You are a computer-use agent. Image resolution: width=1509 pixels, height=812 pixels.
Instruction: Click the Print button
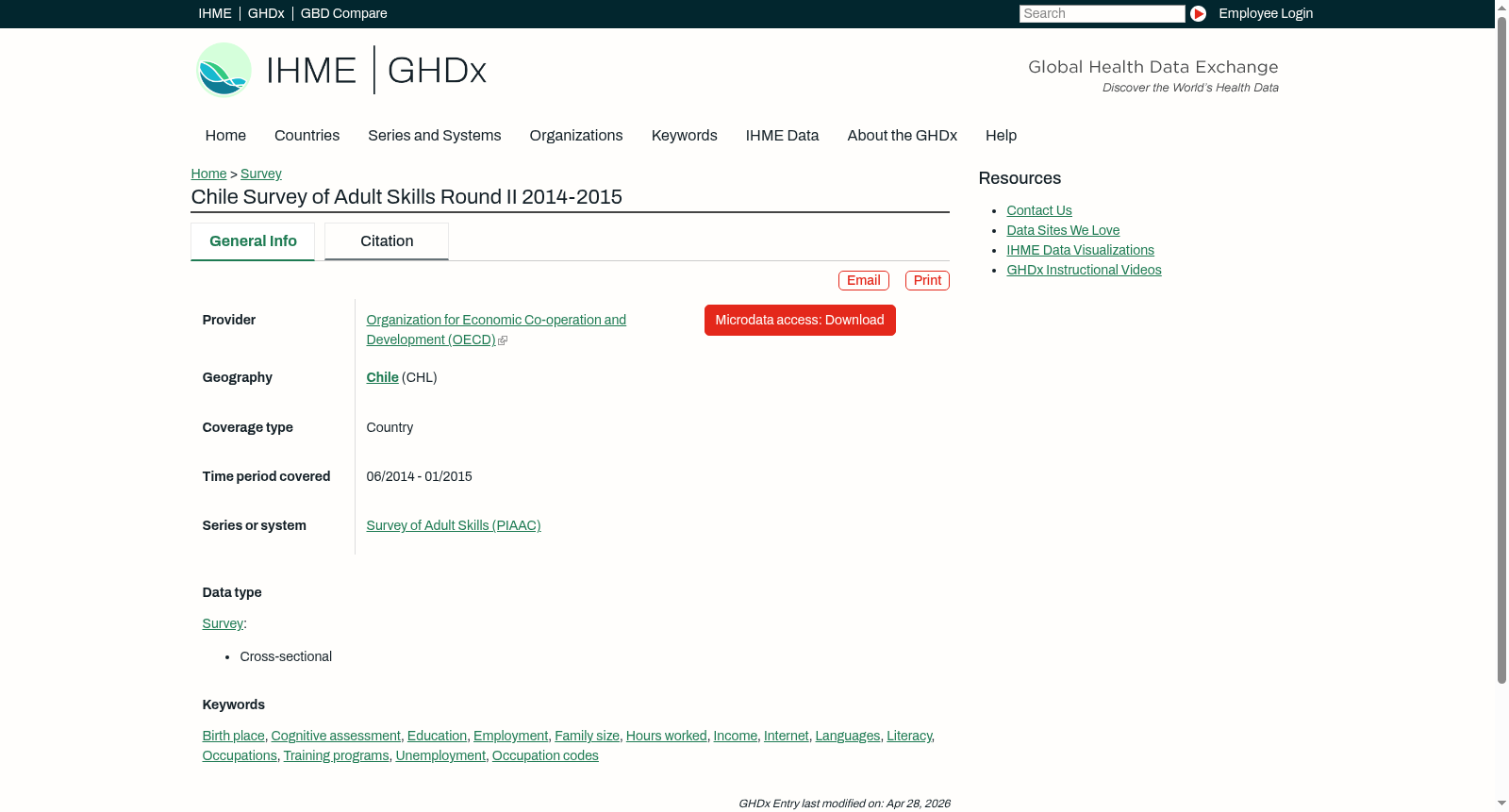pyautogui.click(x=927, y=281)
